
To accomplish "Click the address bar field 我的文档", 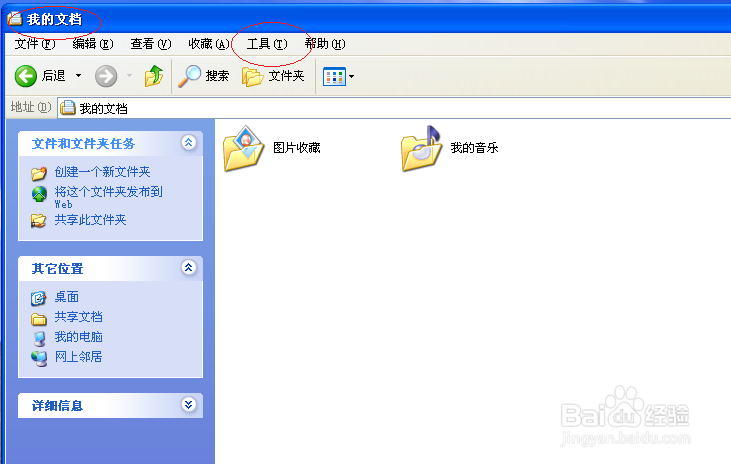I will coord(394,108).
